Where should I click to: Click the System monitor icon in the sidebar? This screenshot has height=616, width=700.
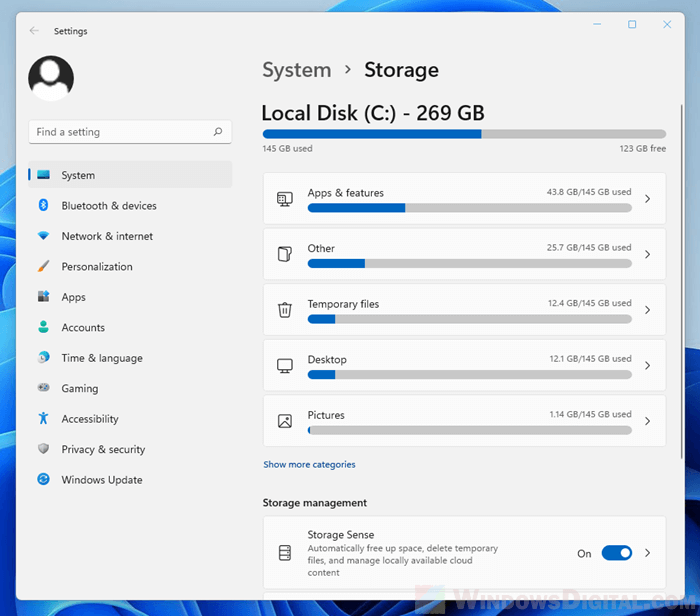click(x=43, y=175)
